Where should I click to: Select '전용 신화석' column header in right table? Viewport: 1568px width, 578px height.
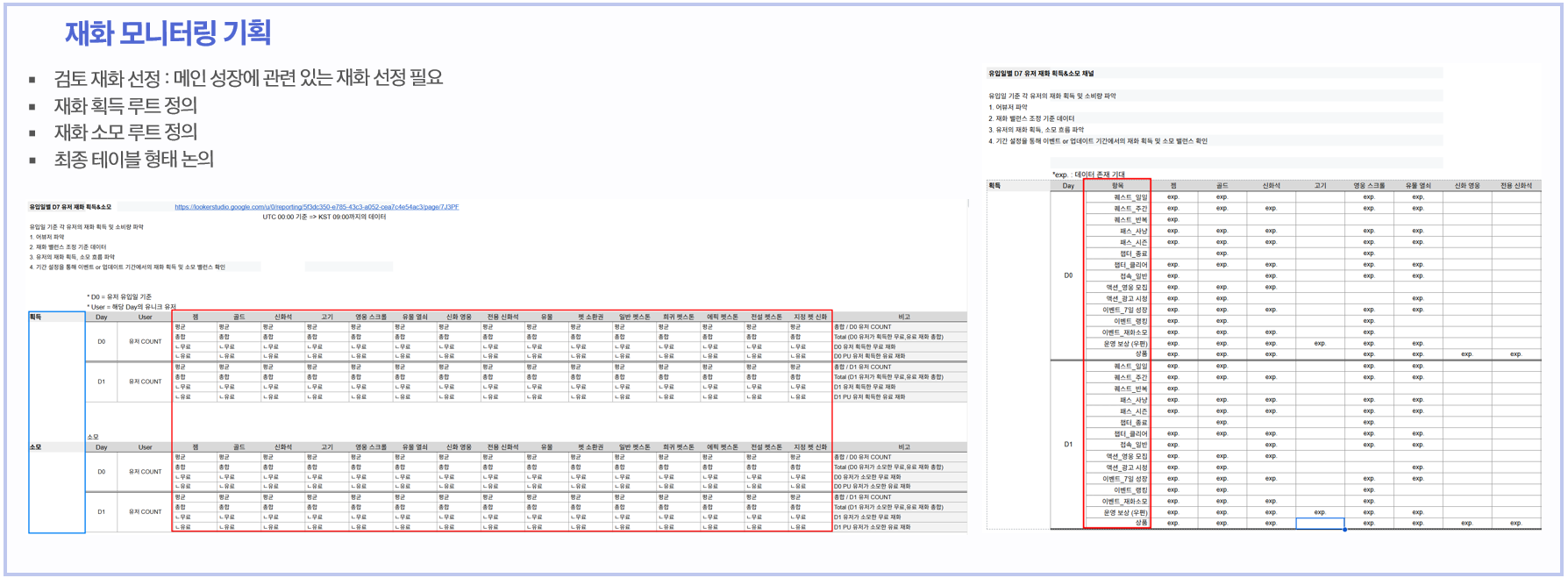point(1515,186)
